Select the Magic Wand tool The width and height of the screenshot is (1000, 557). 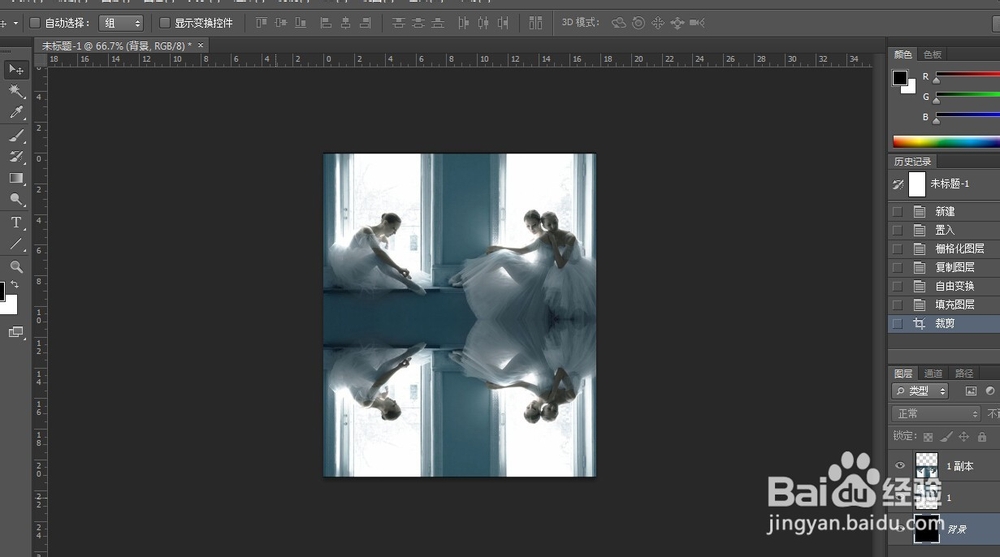pos(16,91)
